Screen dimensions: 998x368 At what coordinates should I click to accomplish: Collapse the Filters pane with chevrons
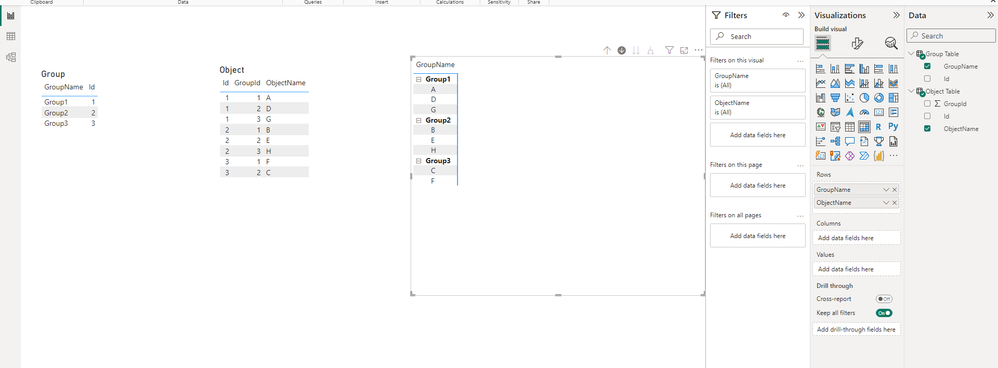[801, 15]
